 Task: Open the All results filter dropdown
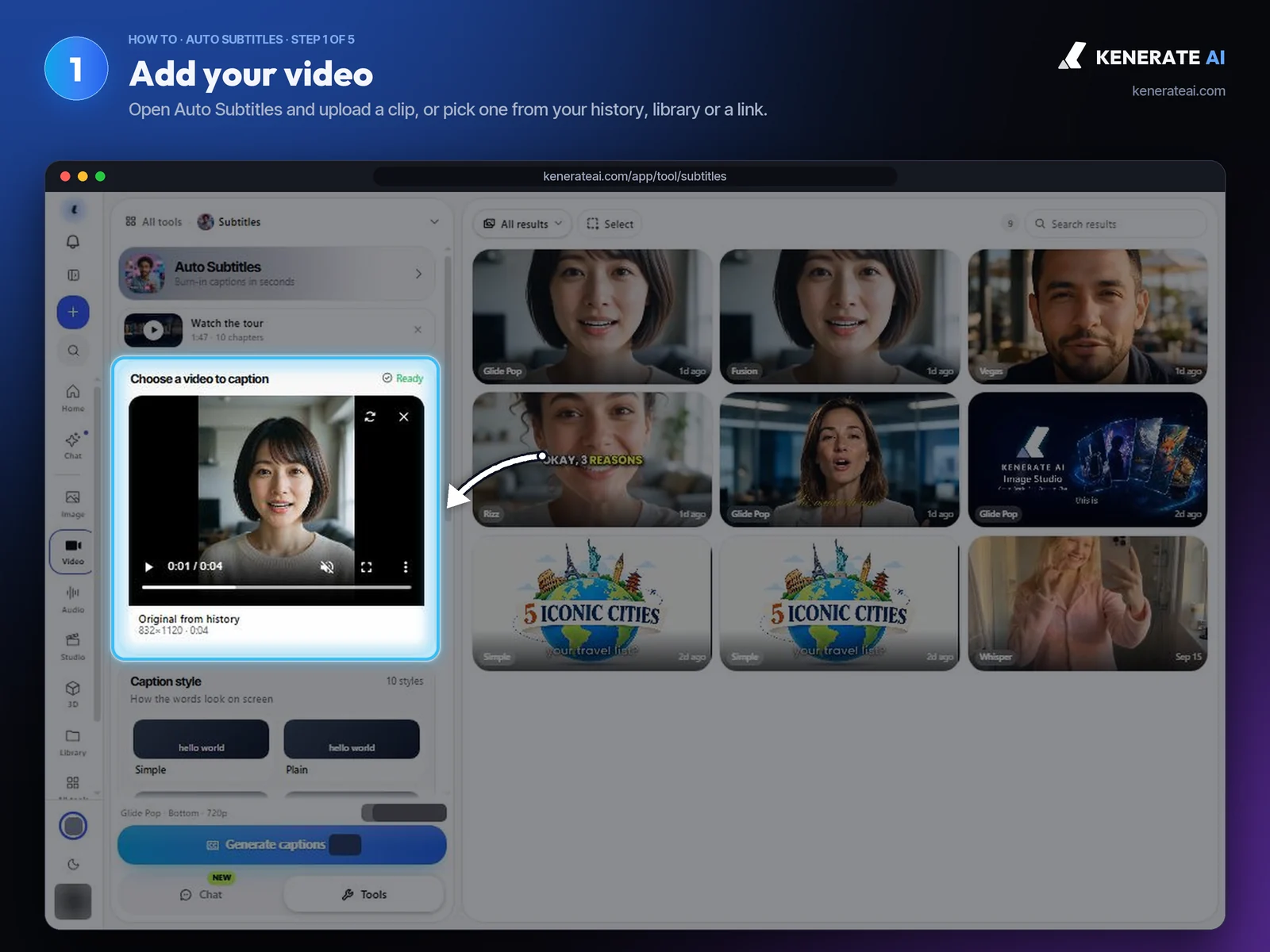[523, 224]
